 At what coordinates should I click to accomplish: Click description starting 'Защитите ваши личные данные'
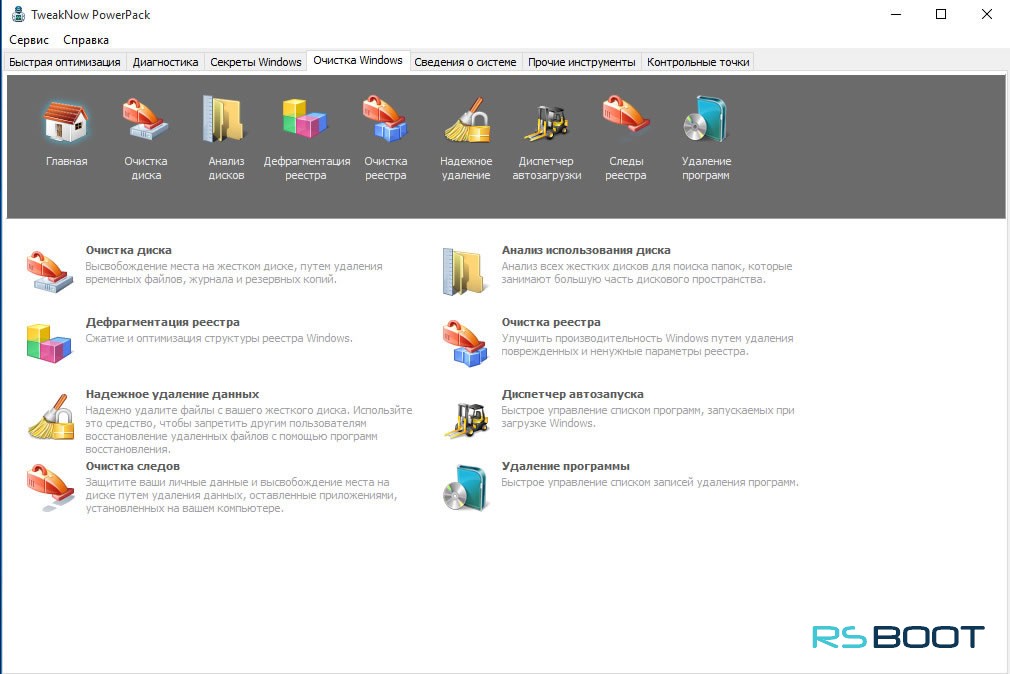point(242,496)
